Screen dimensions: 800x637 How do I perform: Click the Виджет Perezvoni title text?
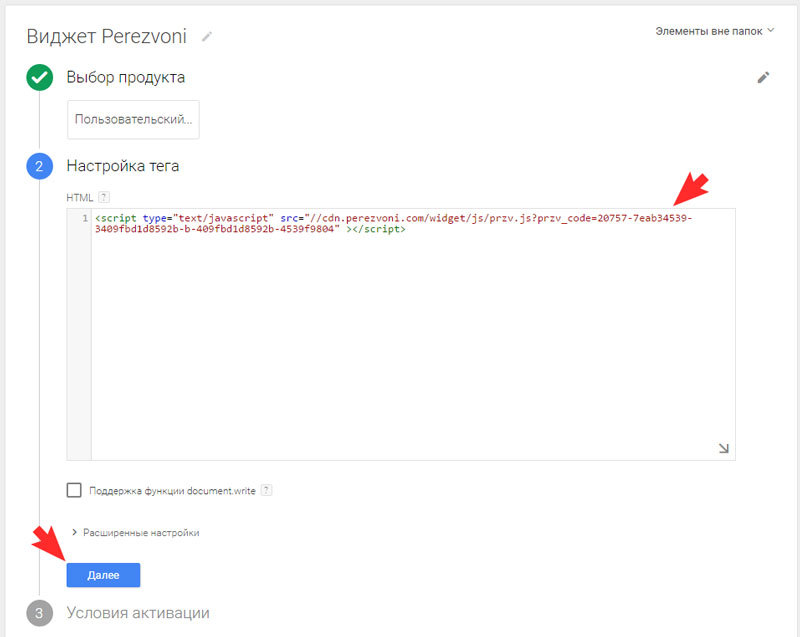pos(107,37)
